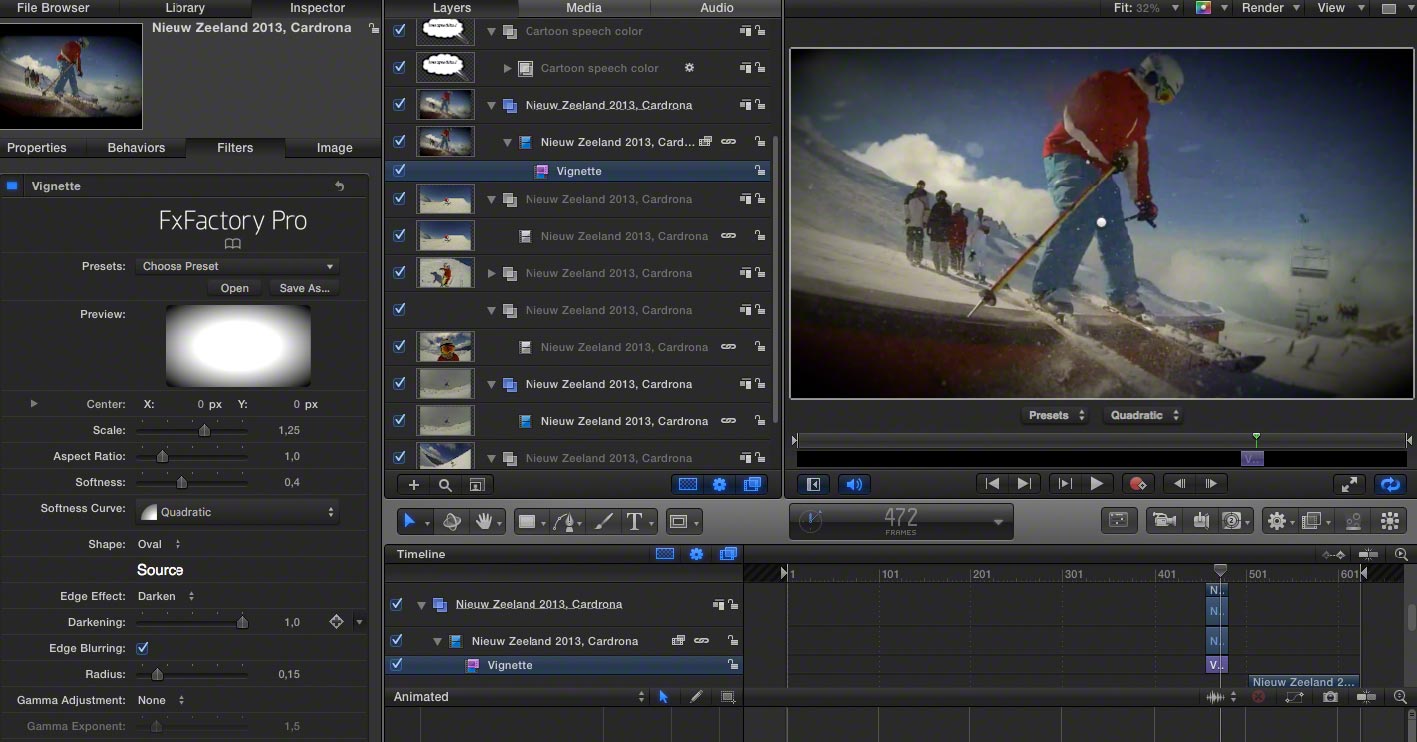Hide first Cartoon speech color group
This screenshot has width=1417, height=742.
coord(399,31)
